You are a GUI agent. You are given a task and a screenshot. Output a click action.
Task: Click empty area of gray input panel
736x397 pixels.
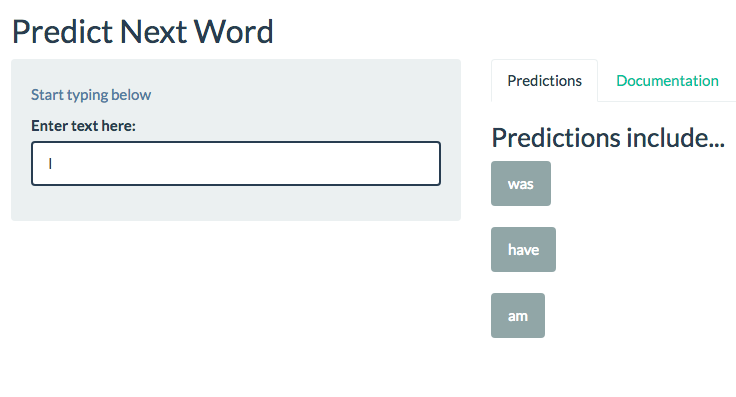point(235,204)
